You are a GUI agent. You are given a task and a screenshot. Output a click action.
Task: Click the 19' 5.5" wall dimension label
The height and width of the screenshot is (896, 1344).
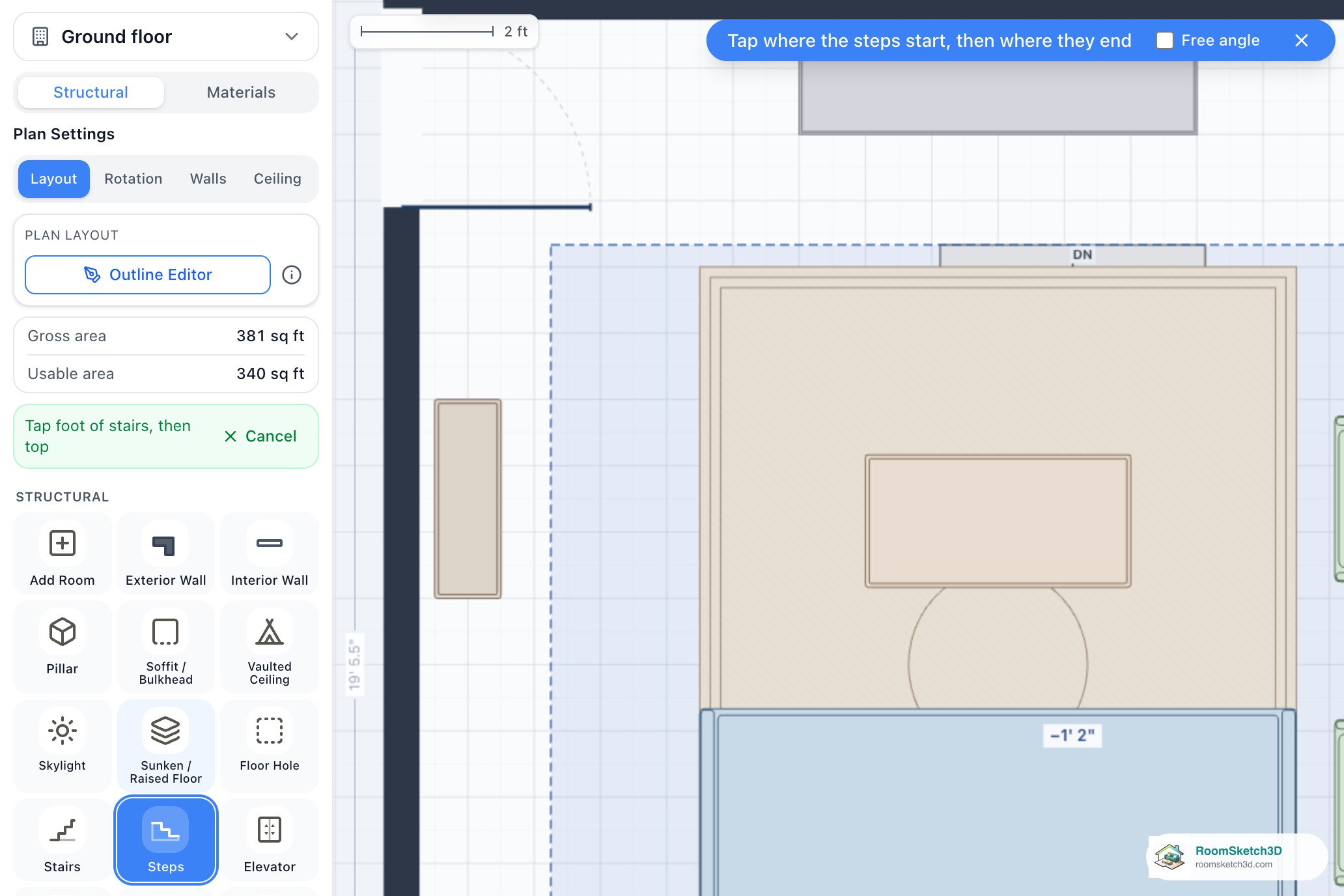point(354,664)
